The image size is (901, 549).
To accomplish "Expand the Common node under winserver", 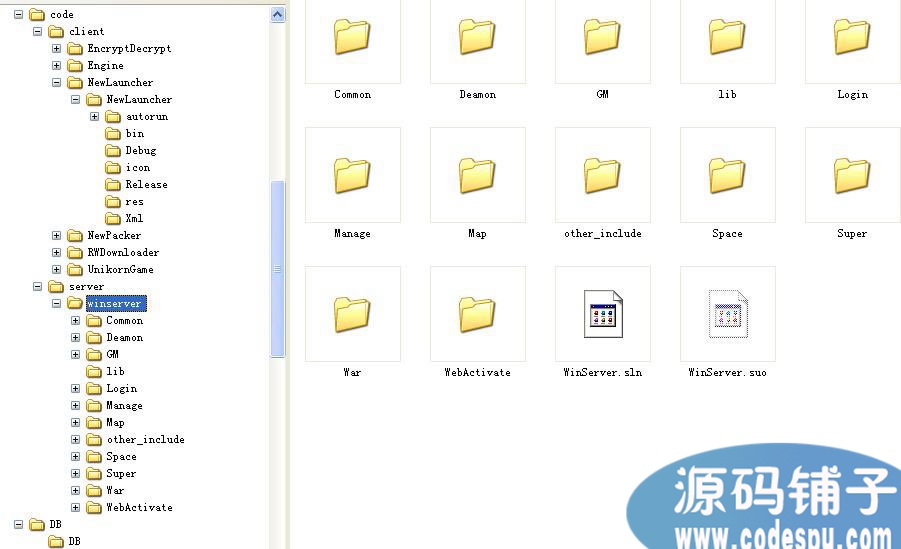I will click(75, 320).
